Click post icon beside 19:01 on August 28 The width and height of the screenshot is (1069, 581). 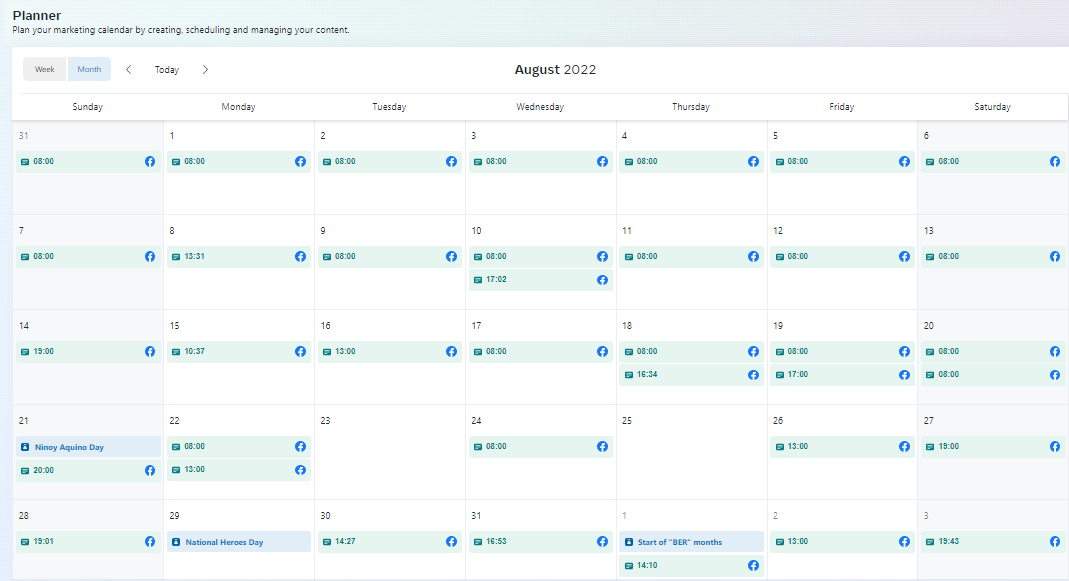[x=25, y=541]
